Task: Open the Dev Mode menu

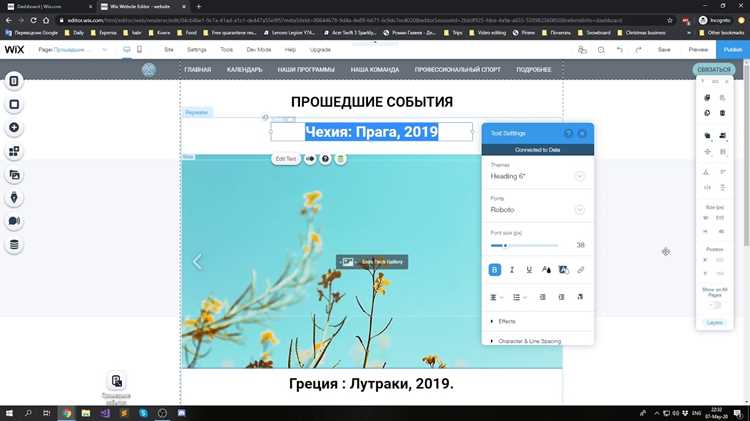Action: pos(259,50)
